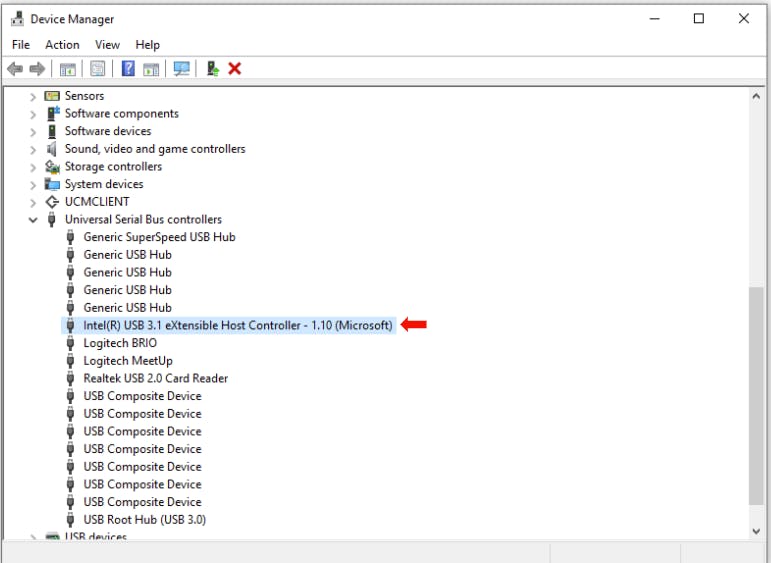771x563 pixels.
Task: Expand the Software devices category
Action: tap(33, 132)
